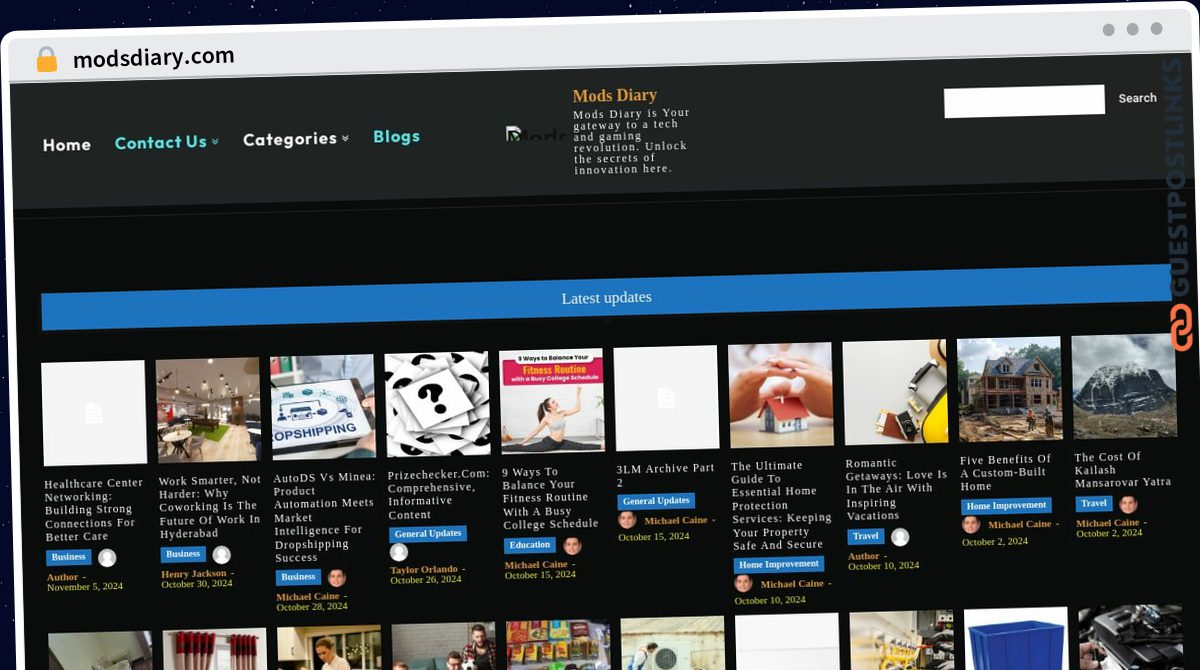Open 3LM Archive Part 2 title

pos(666,475)
